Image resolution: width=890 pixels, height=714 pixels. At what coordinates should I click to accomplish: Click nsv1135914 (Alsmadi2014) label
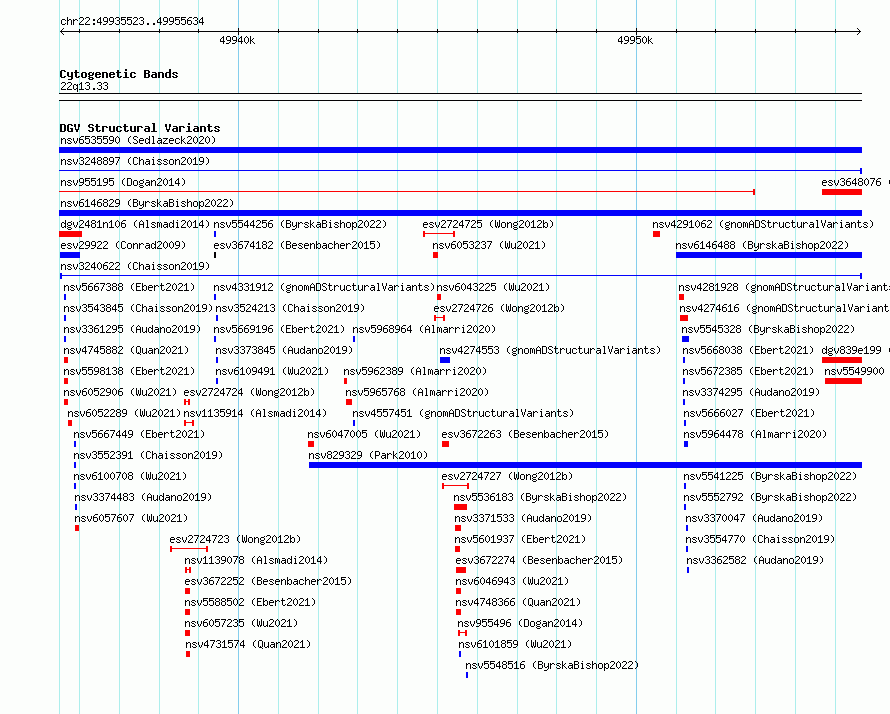255,413
